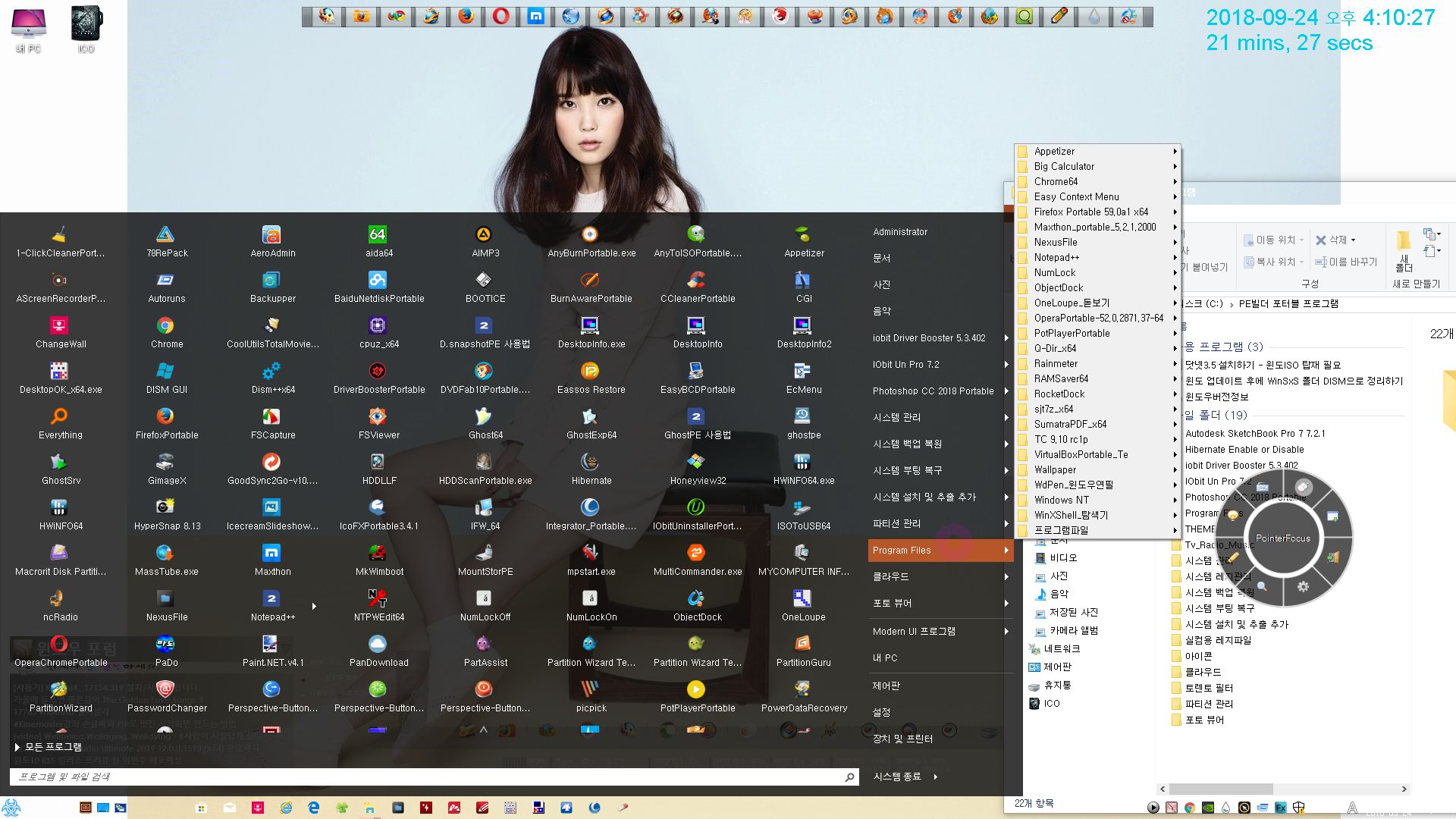Select Easy Context Menu folder entry

coord(1097,197)
